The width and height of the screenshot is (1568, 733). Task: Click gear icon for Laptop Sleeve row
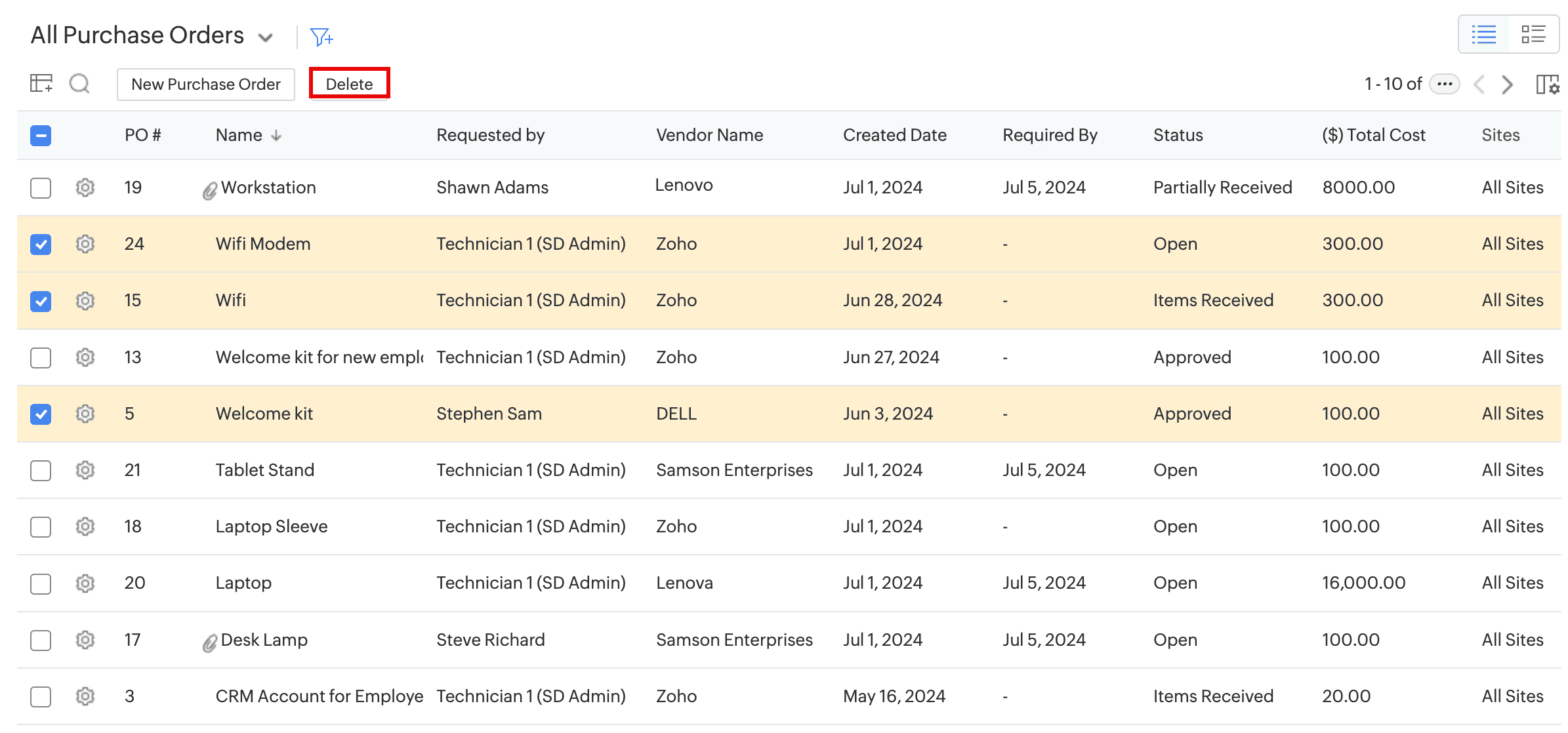tap(85, 526)
